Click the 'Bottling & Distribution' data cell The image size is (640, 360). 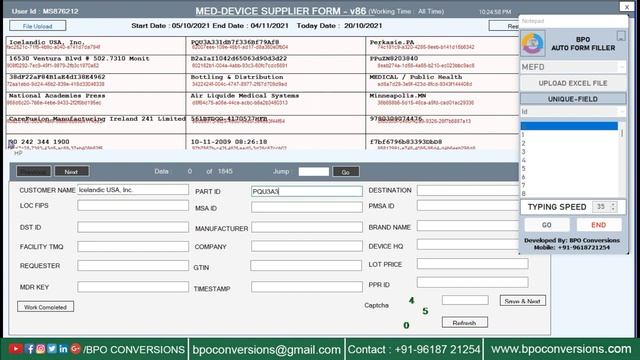[276, 82]
